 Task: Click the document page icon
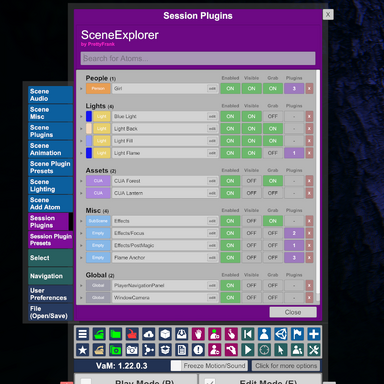click(x=182, y=350)
